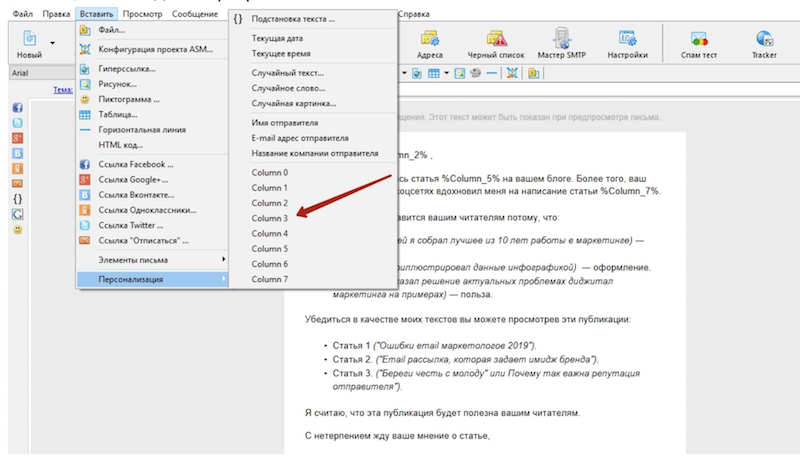Open the Настройки settings tool

[x=627, y=44]
